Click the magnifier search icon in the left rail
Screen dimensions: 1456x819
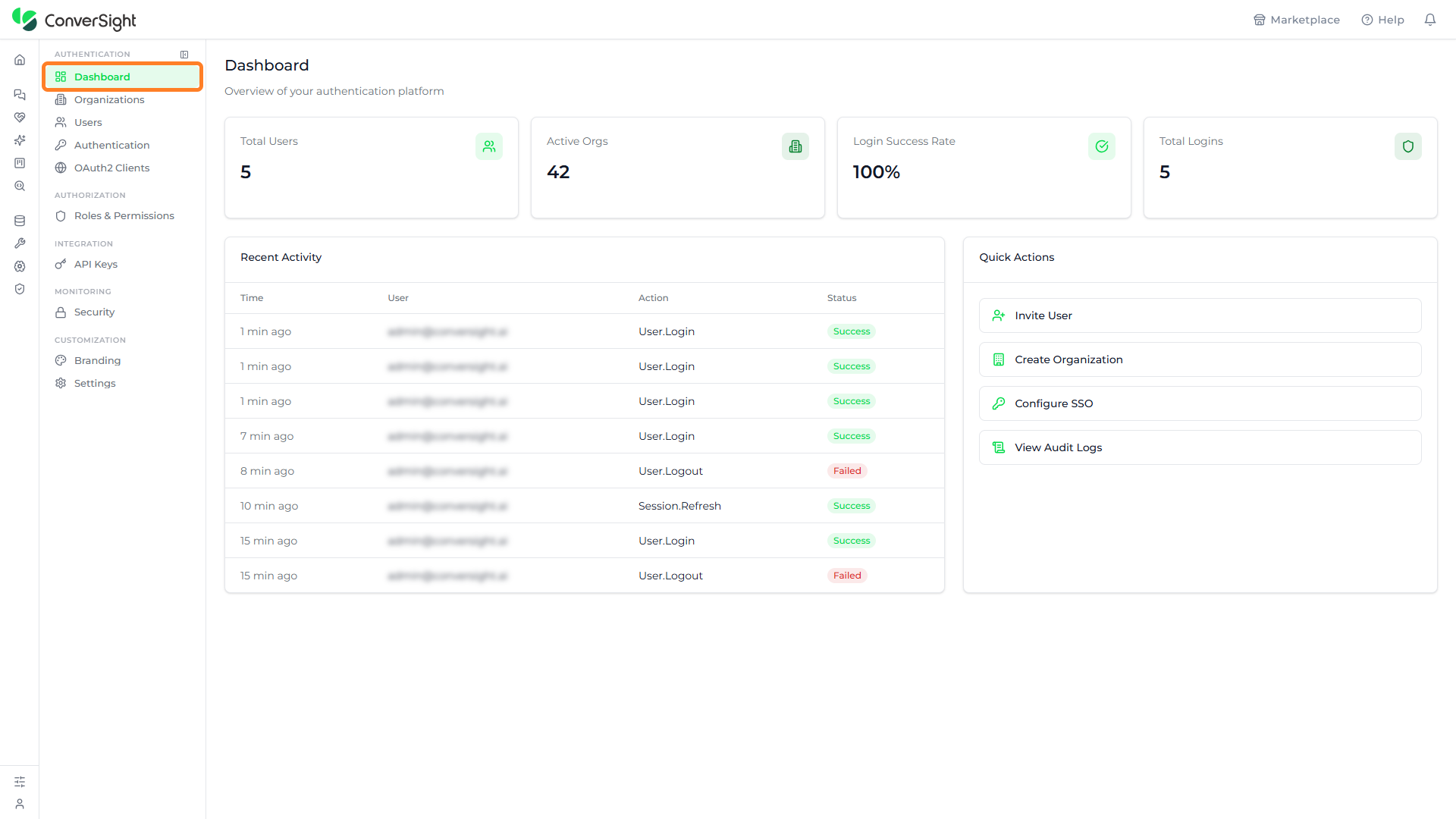20,186
